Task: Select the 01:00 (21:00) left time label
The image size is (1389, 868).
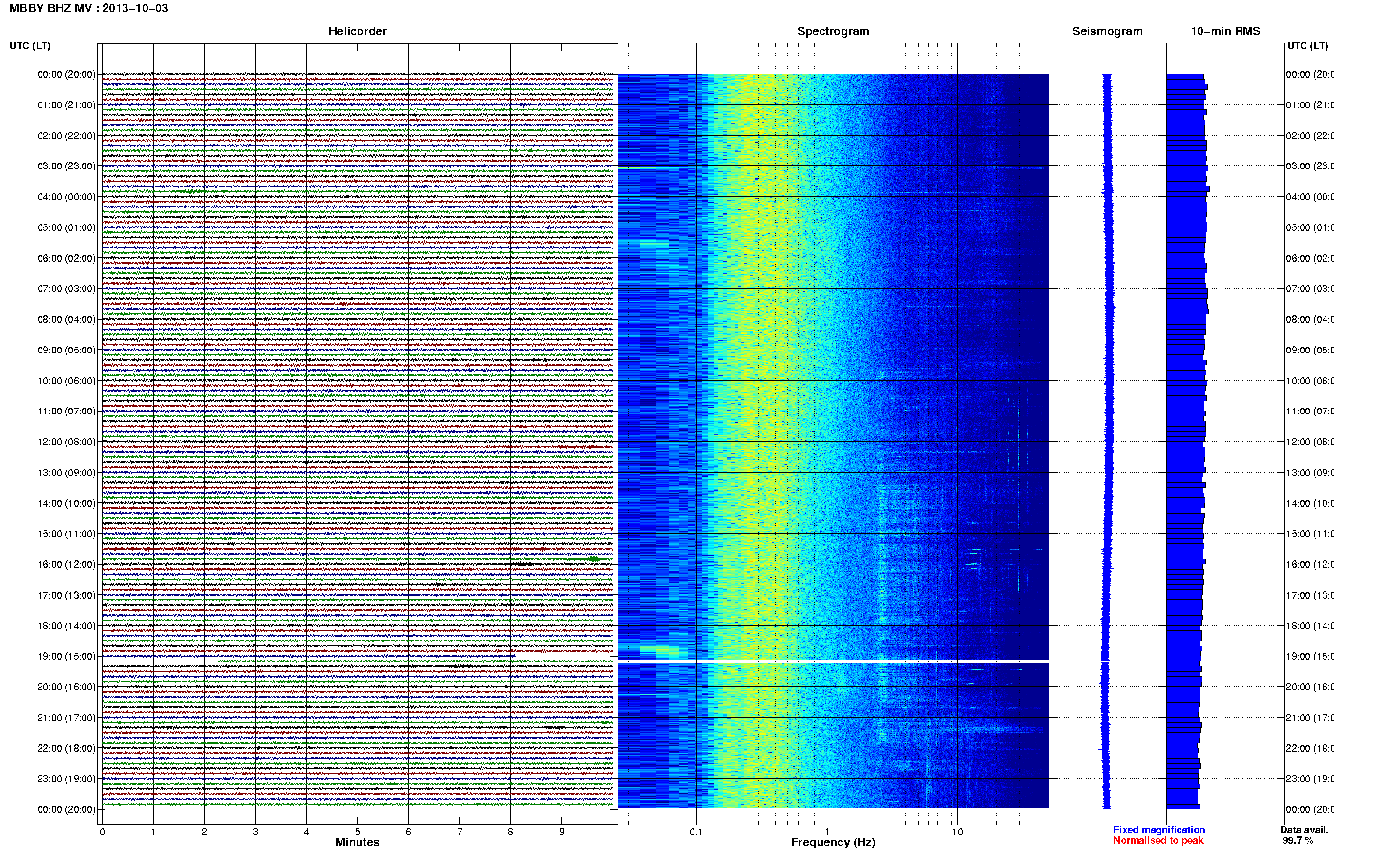Action: pyautogui.click(x=66, y=105)
